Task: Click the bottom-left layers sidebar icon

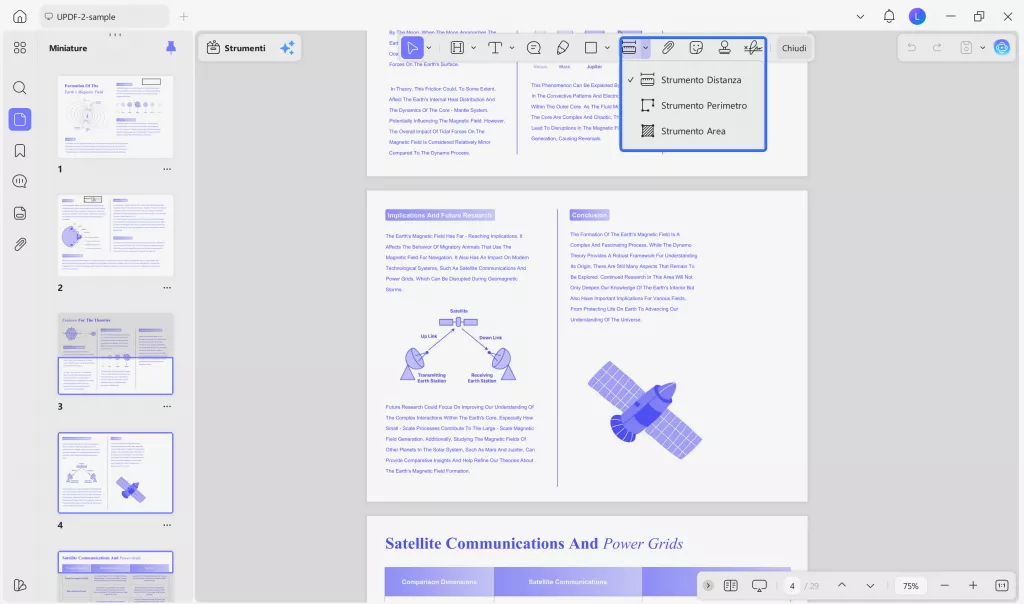Action: 20,585
